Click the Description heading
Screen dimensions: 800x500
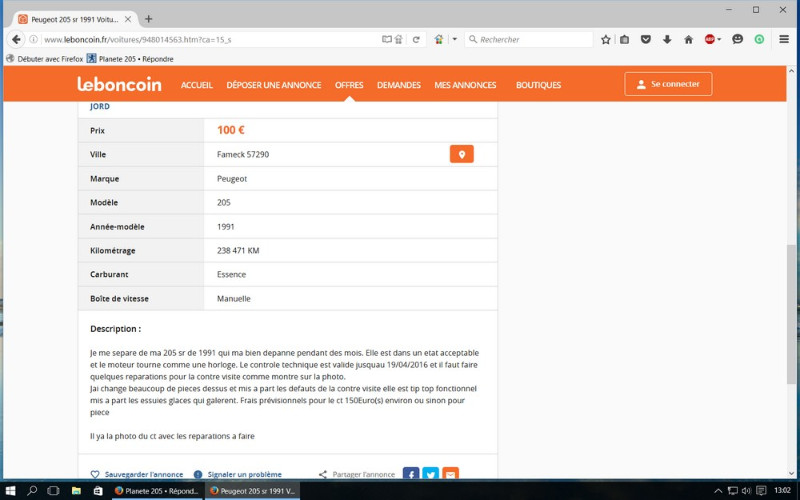pyautogui.click(x=115, y=329)
